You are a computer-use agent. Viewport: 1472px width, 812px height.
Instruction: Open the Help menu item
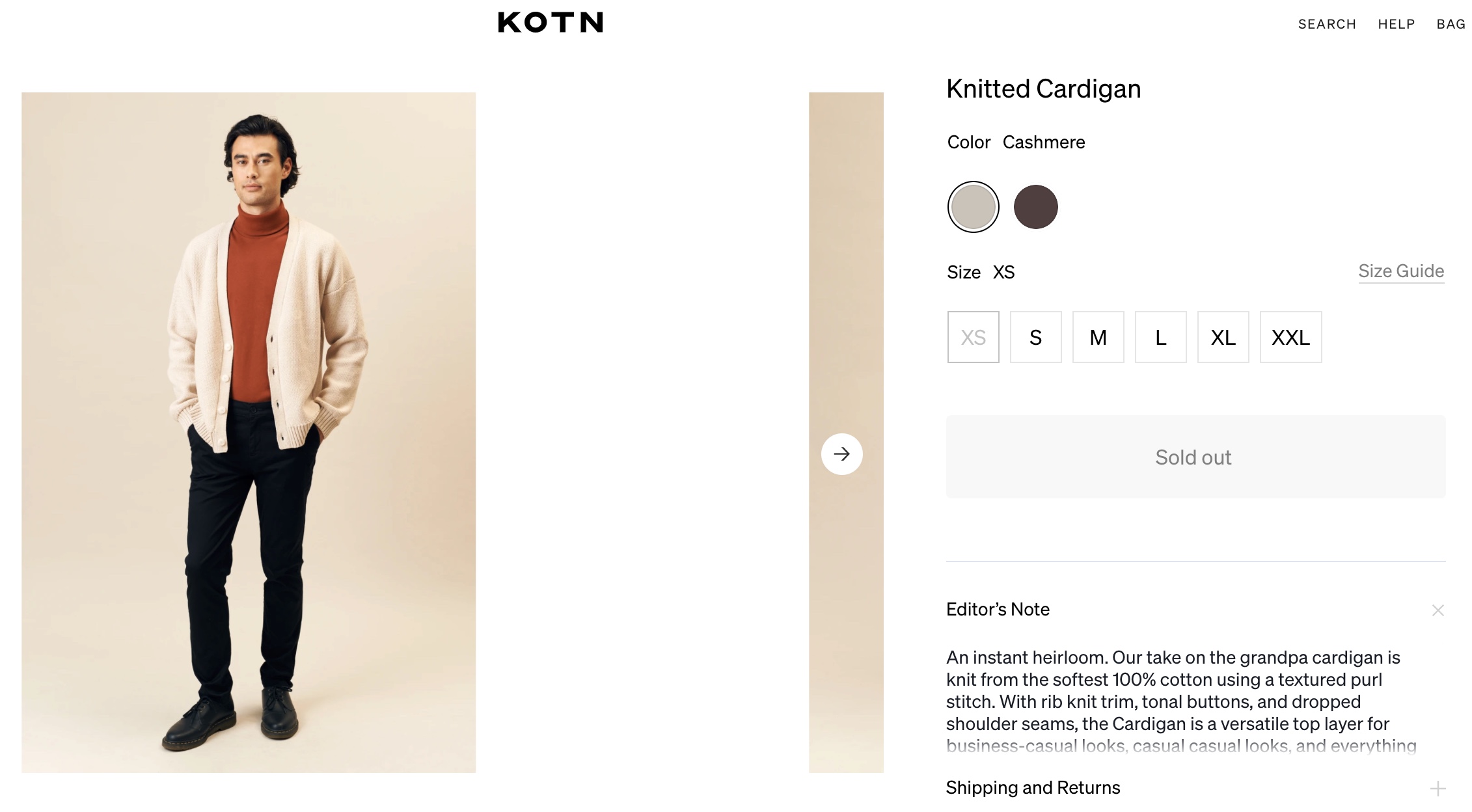(x=1396, y=24)
